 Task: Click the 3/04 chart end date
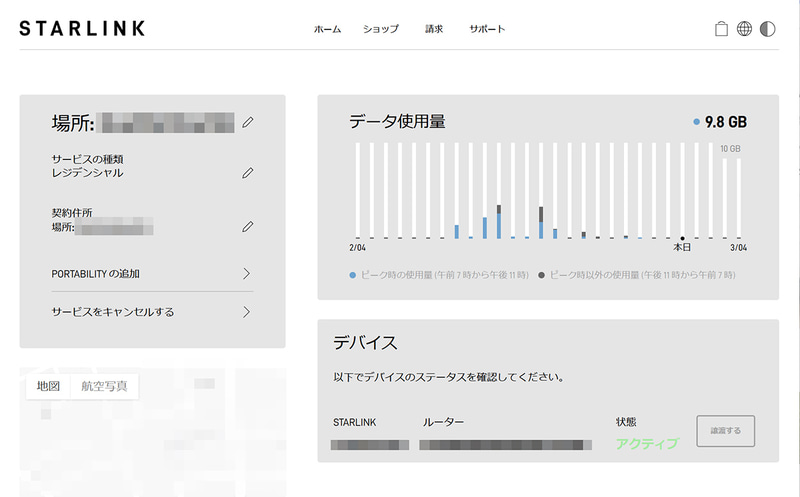pos(738,247)
